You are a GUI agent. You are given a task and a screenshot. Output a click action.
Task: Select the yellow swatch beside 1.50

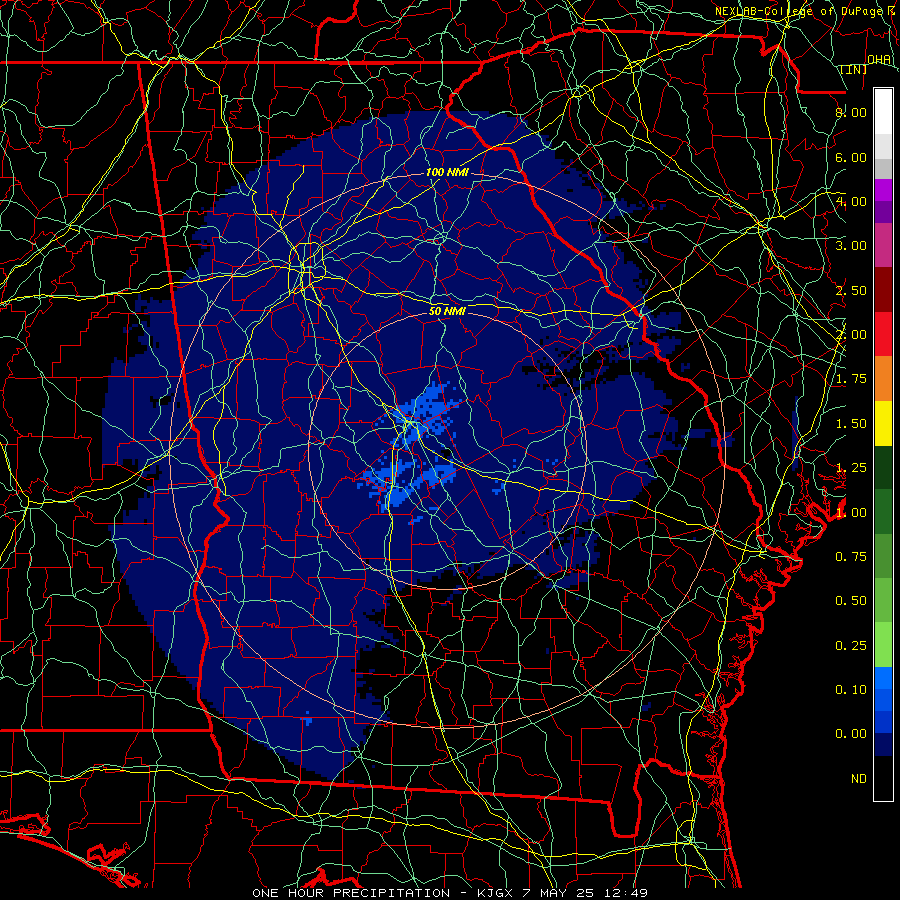click(883, 423)
